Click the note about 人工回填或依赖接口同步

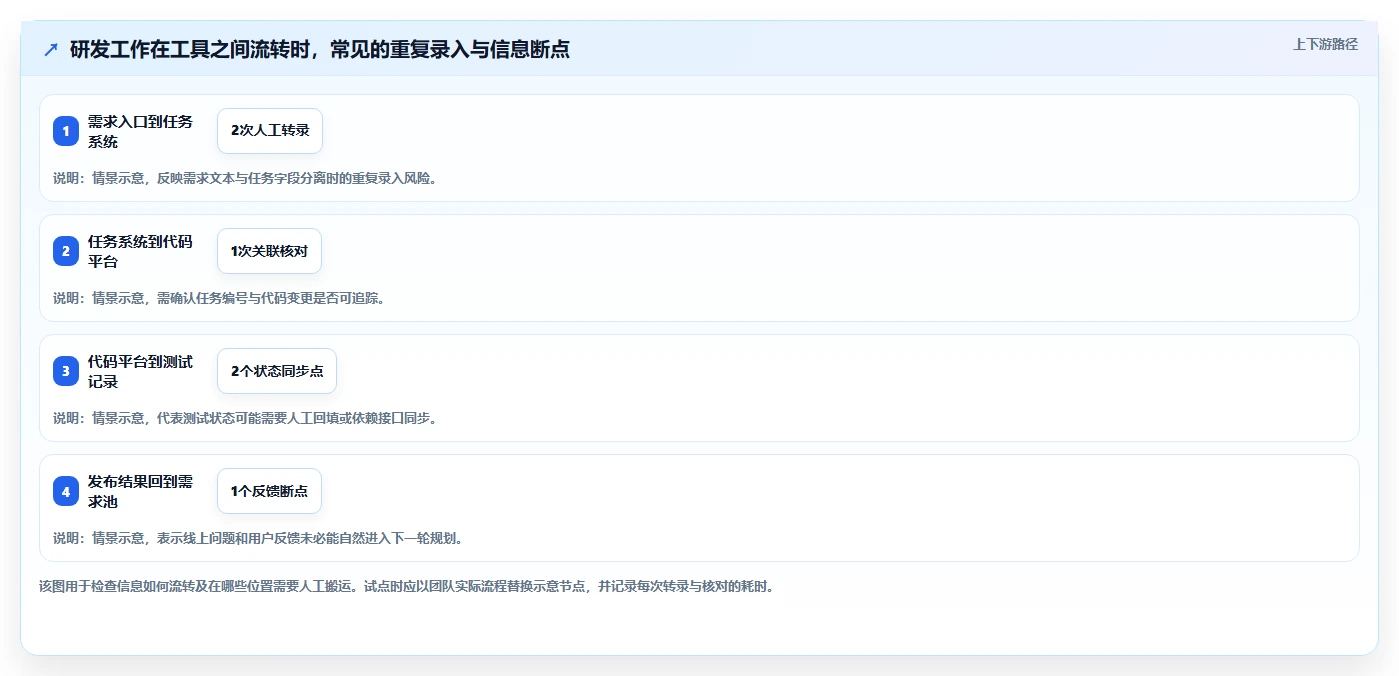pos(245,418)
